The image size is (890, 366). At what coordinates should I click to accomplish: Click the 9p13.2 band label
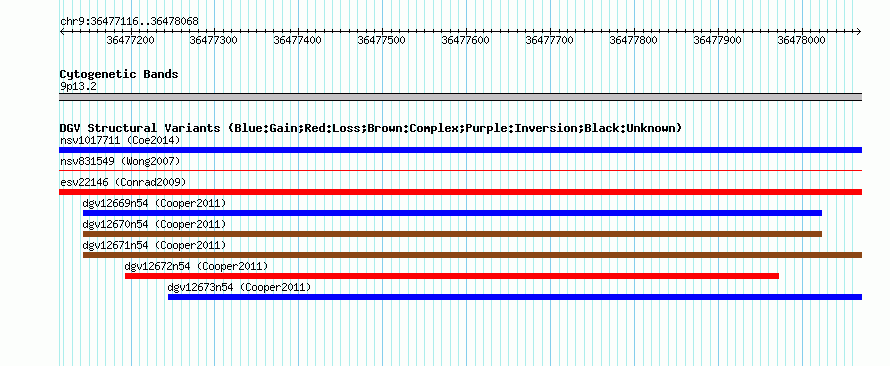click(78, 86)
